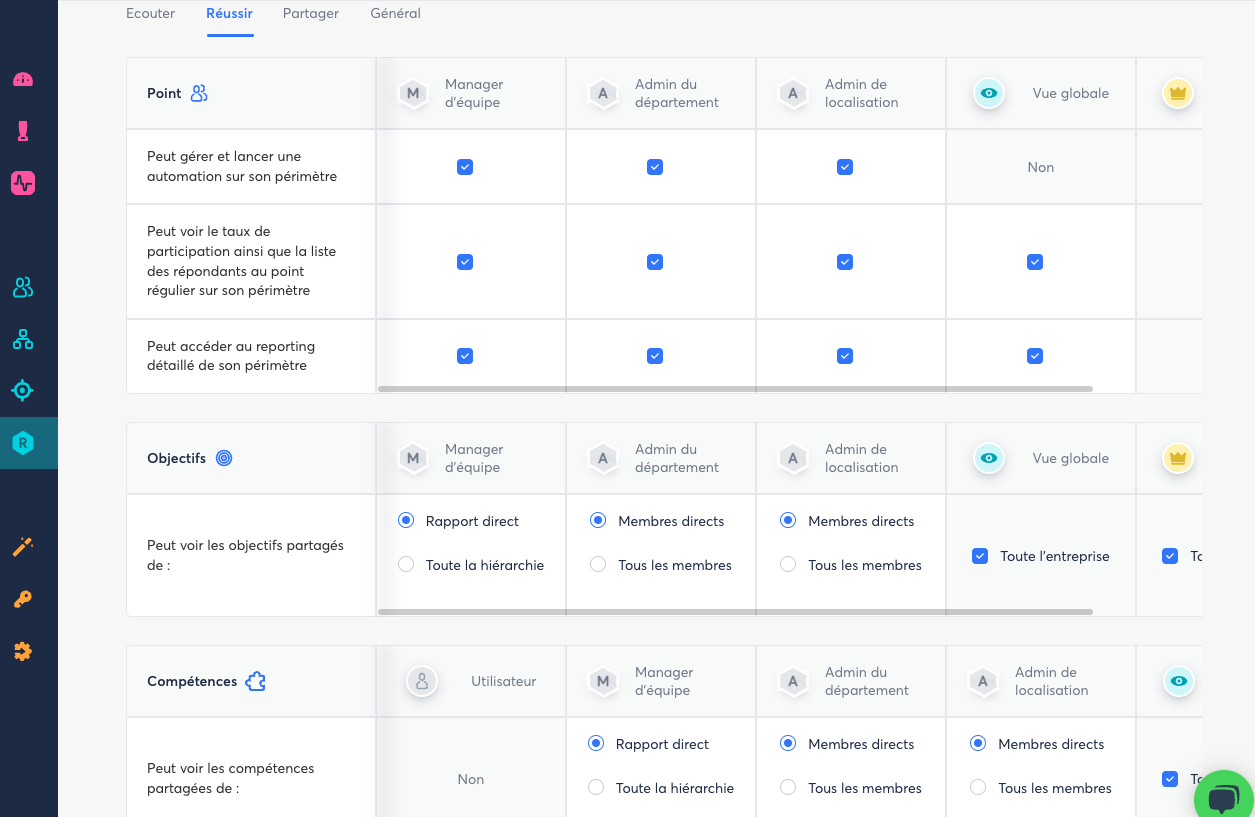Click the Objectifs table horizontal scrollbar

[x=735, y=612]
